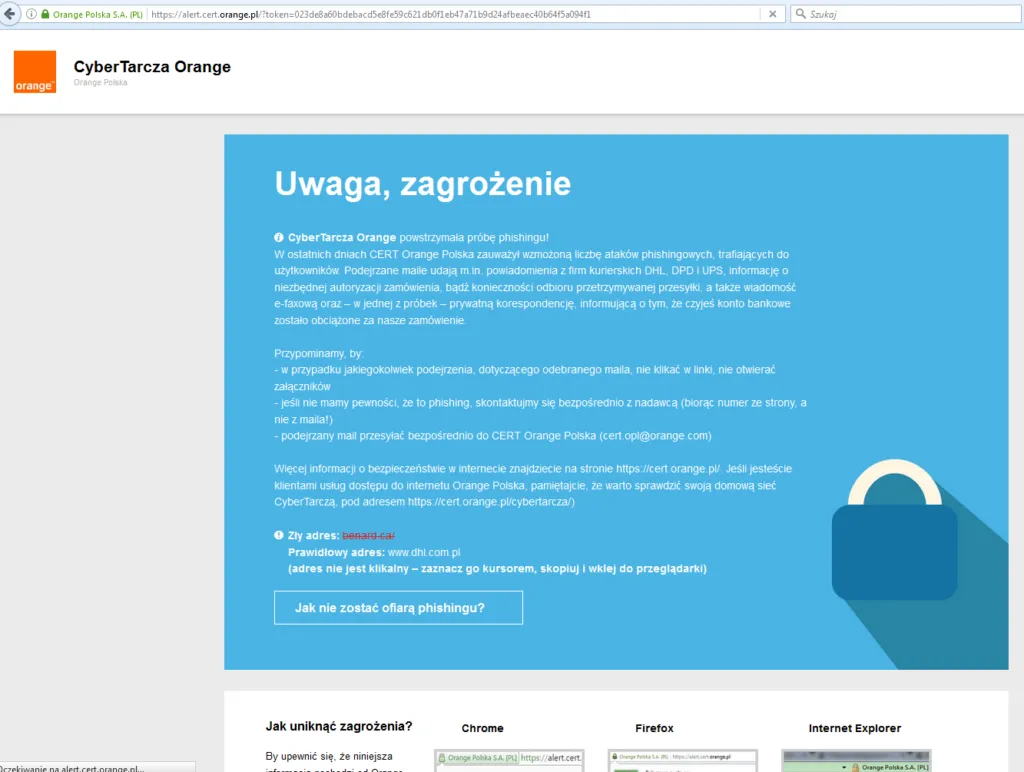Click the cert.opl@orange.com email address
This screenshot has width=1024, height=772.
pyautogui.click(x=656, y=436)
